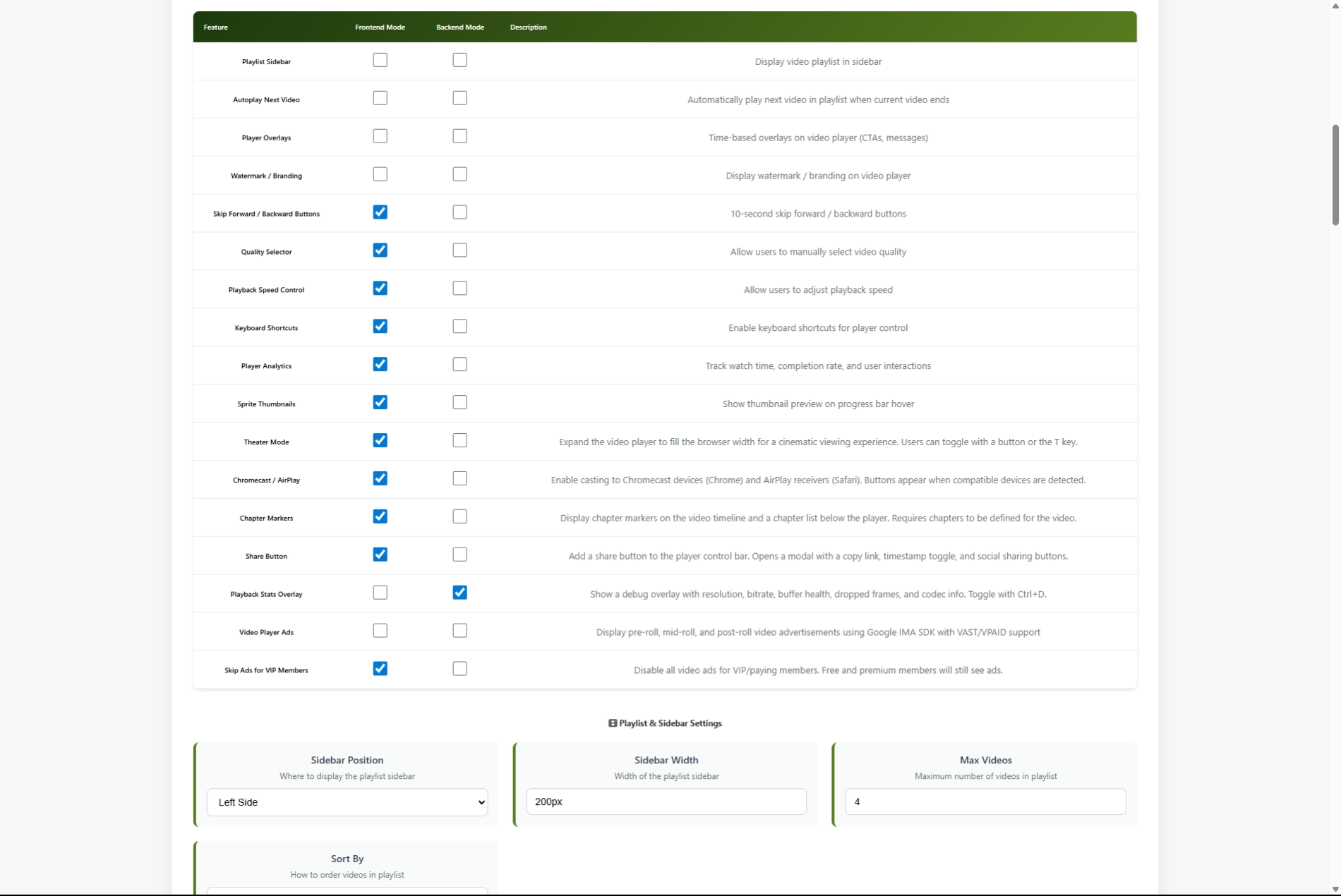The width and height of the screenshot is (1341, 896).
Task: Enable Player Analytics in Backend Mode
Action: click(x=459, y=365)
